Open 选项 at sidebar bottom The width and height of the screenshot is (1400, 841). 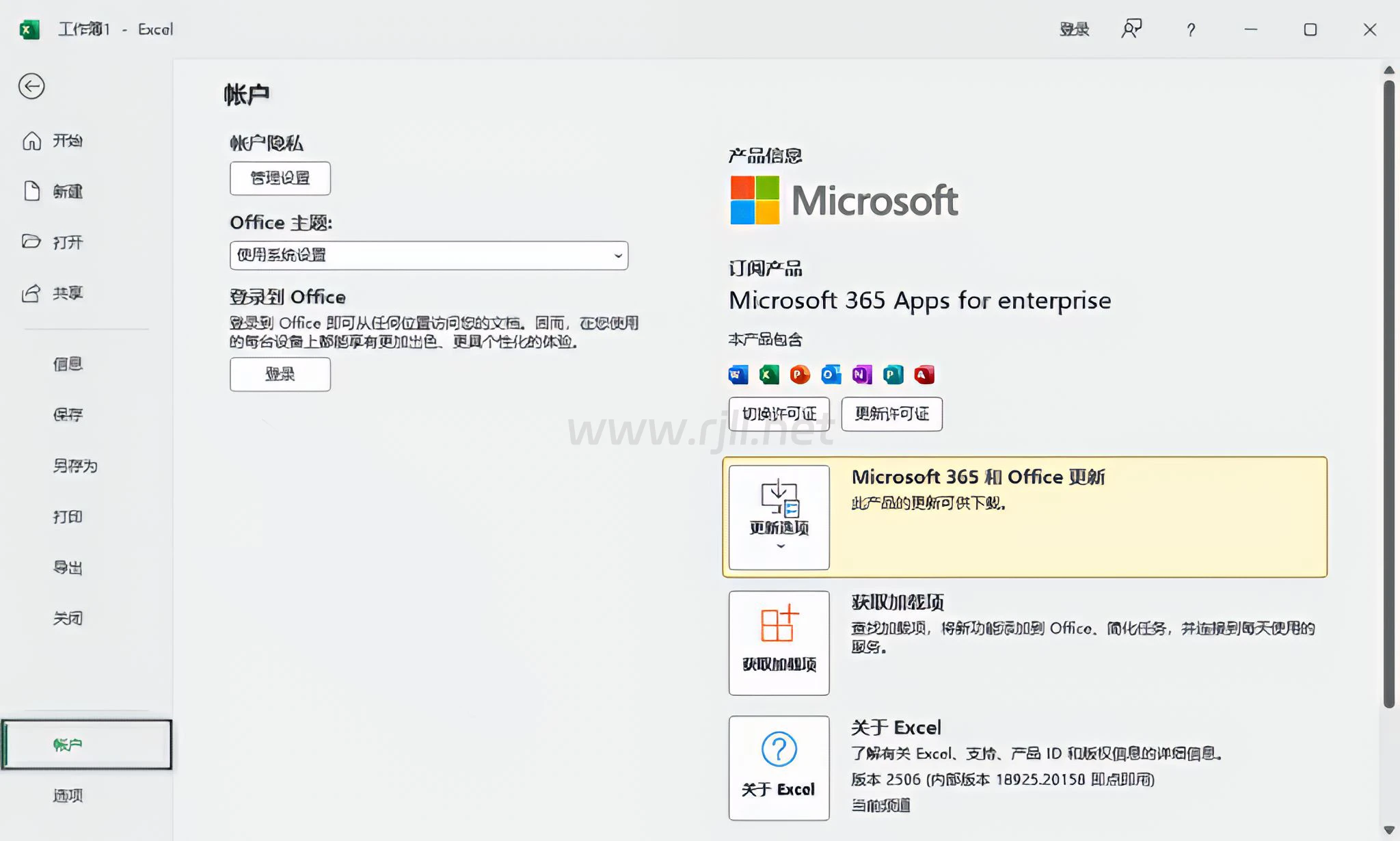68,795
